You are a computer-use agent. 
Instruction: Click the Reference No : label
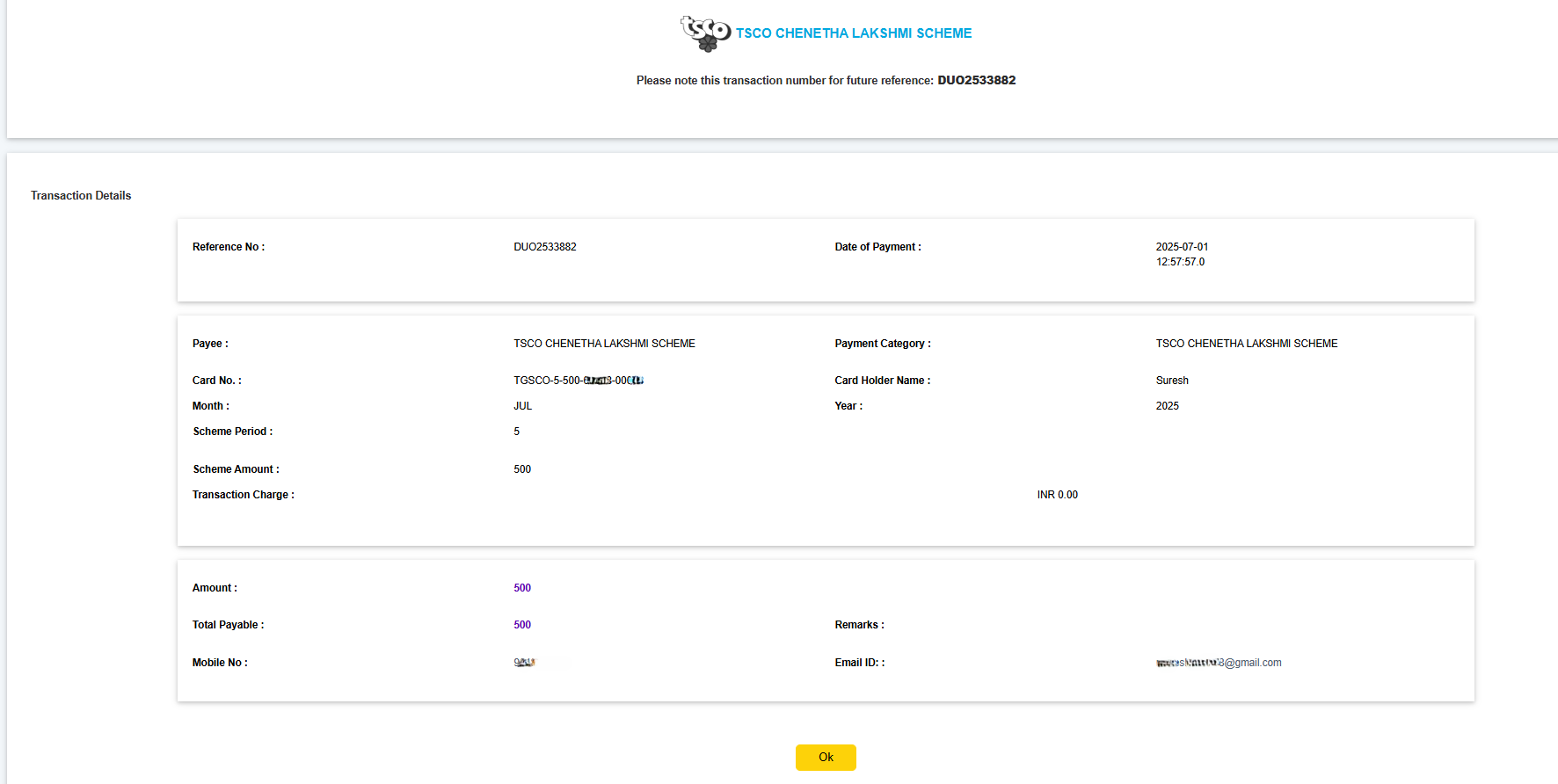[x=229, y=247]
